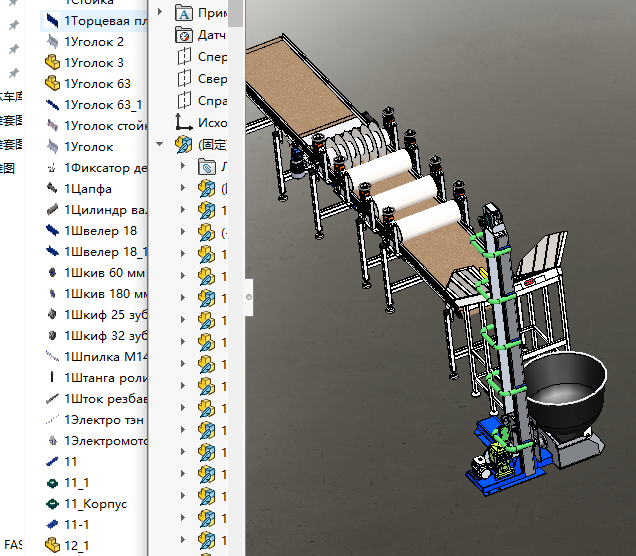The height and width of the screenshot is (556, 636).
Task: Click the 1Шкиф 25 зуб file icon
Action: click(x=52, y=314)
